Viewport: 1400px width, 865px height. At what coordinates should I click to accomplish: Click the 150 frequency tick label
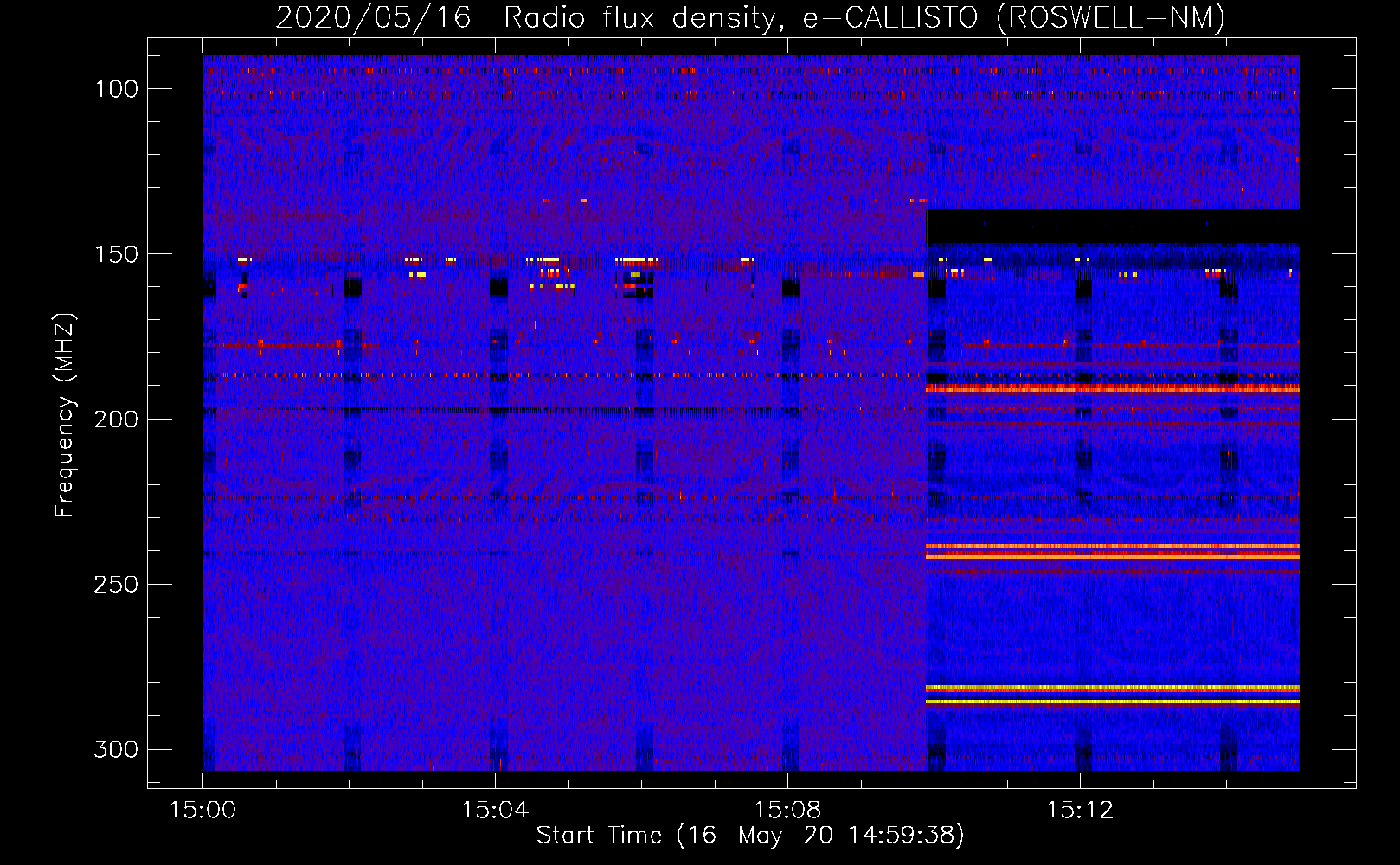pyautogui.click(x=117, y=254)
